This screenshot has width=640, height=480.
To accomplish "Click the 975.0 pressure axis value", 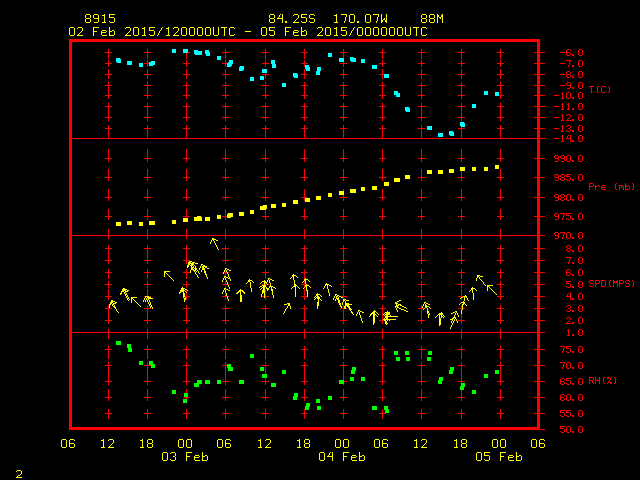I will 569,217.
